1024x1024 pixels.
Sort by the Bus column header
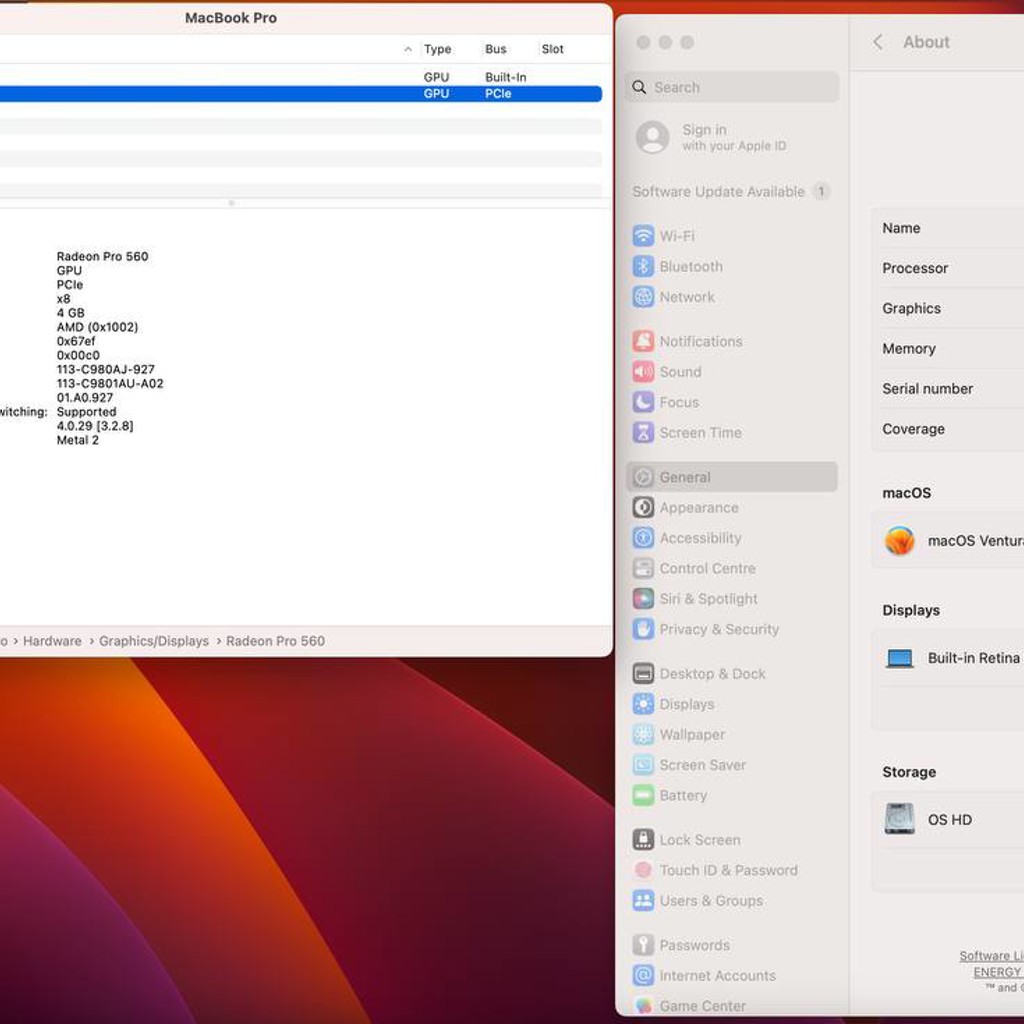(x=496, y=49)
